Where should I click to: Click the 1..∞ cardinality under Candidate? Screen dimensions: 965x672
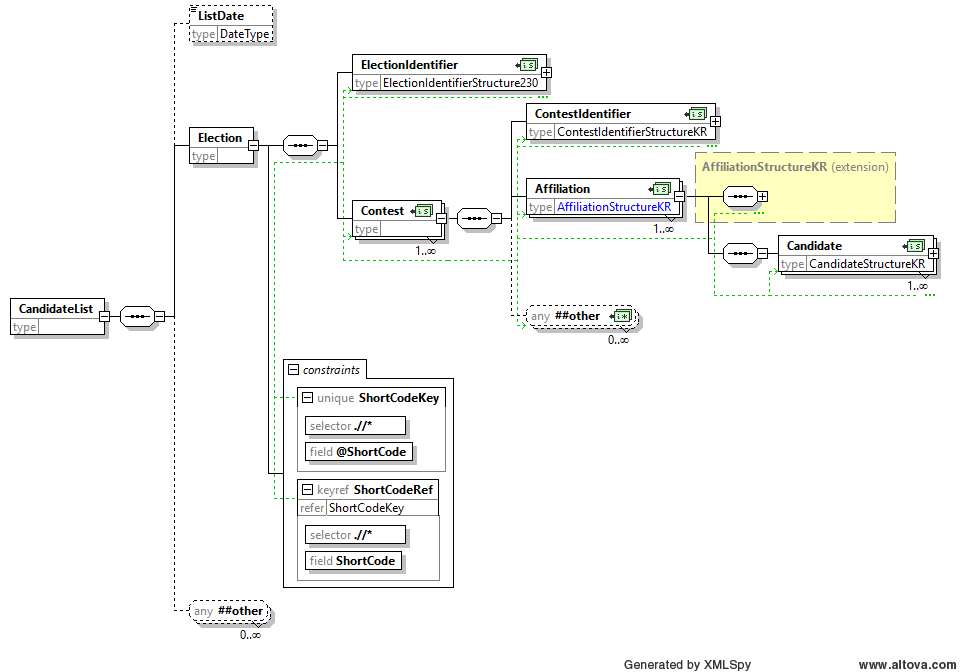pos(917,286)
